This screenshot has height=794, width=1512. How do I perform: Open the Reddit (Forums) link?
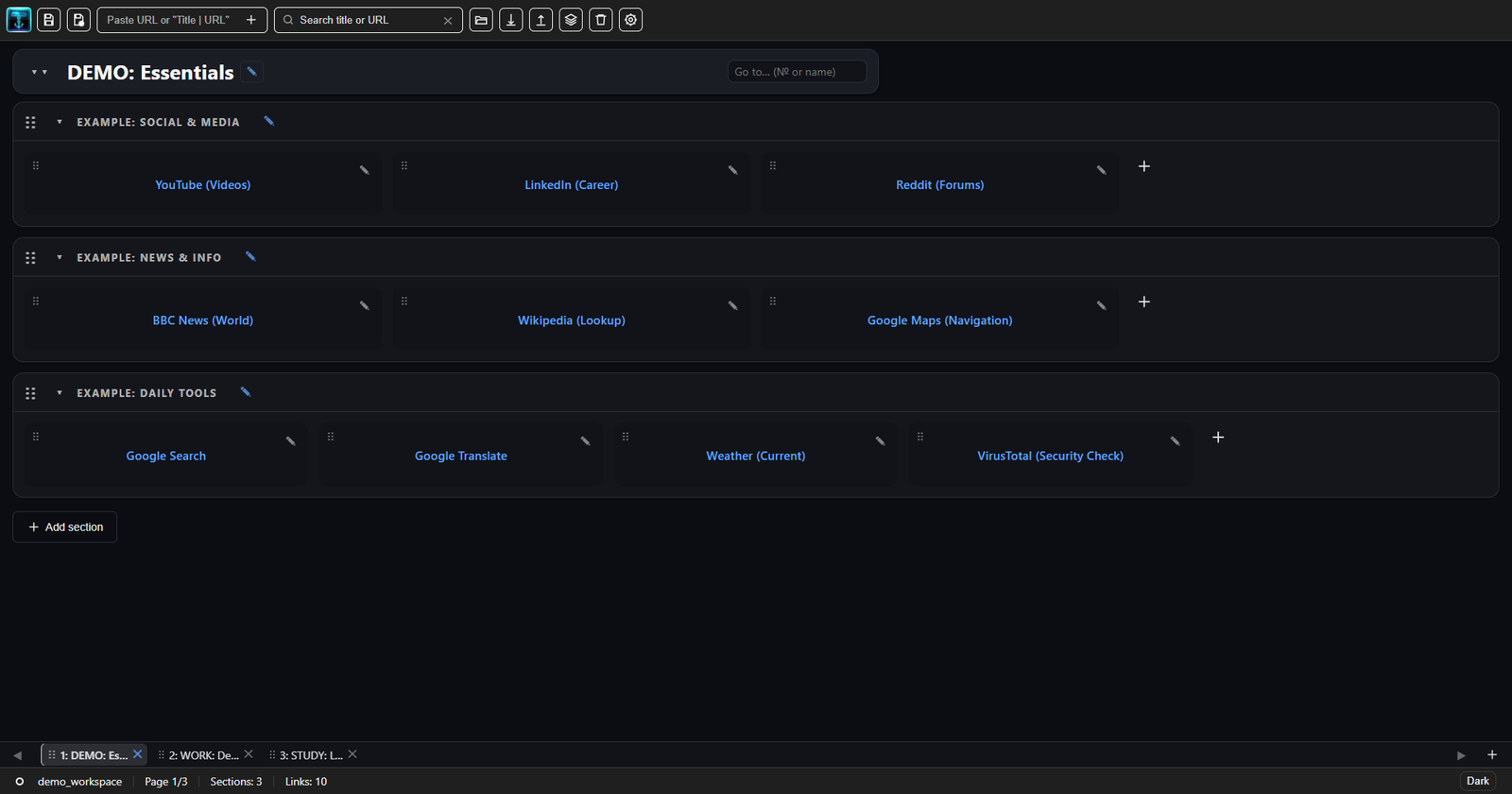click(x=940, y=185)
